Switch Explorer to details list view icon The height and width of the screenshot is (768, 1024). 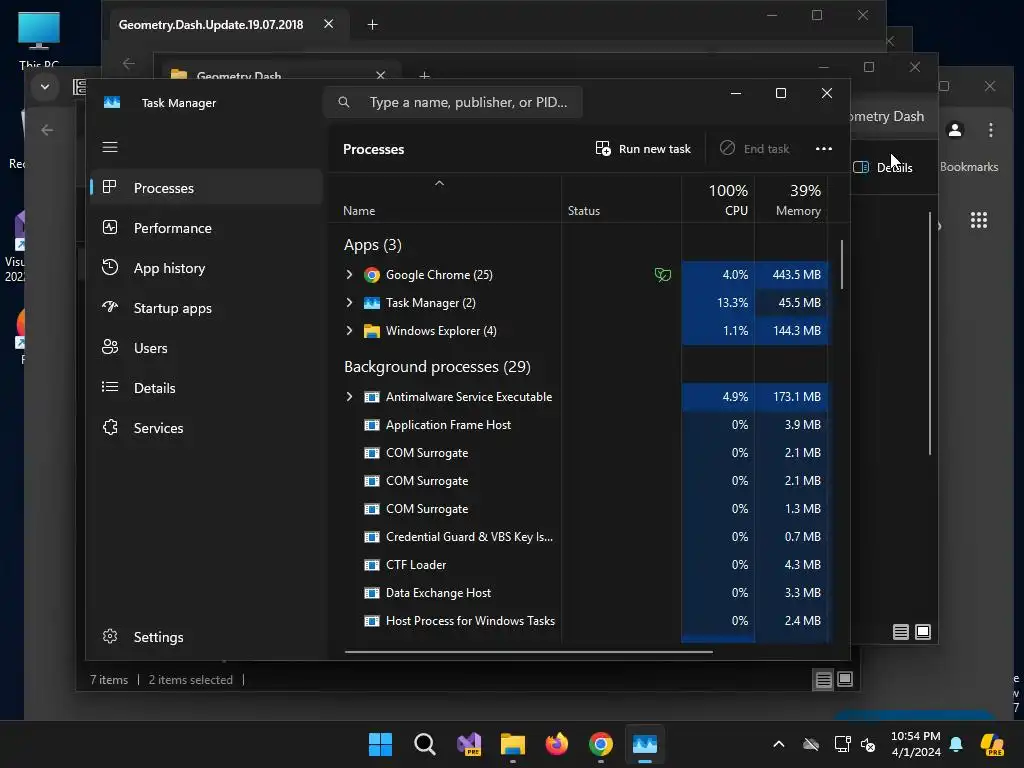901,632
